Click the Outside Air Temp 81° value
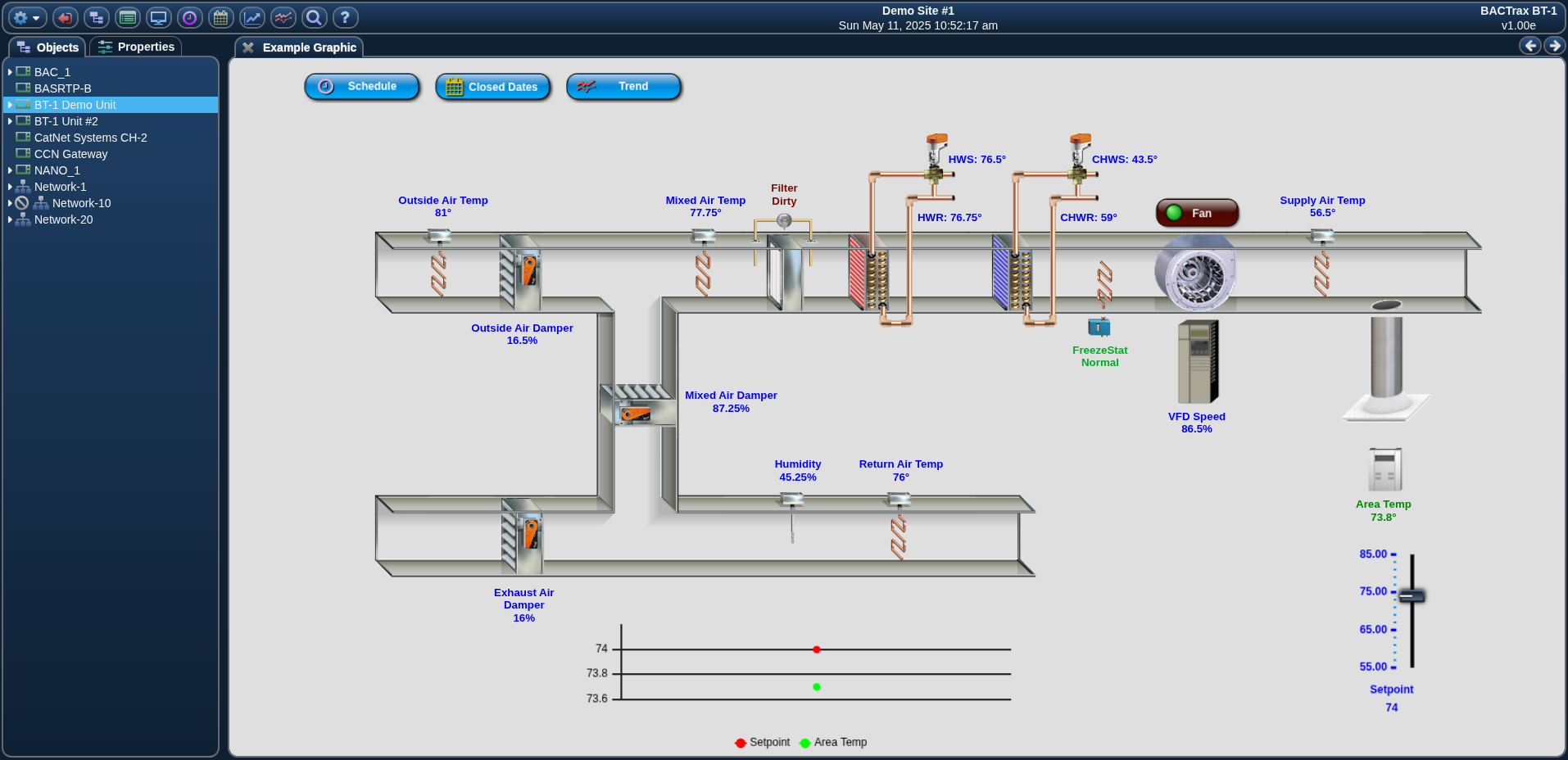This screenshot has height=760, width=1568. 443,213
